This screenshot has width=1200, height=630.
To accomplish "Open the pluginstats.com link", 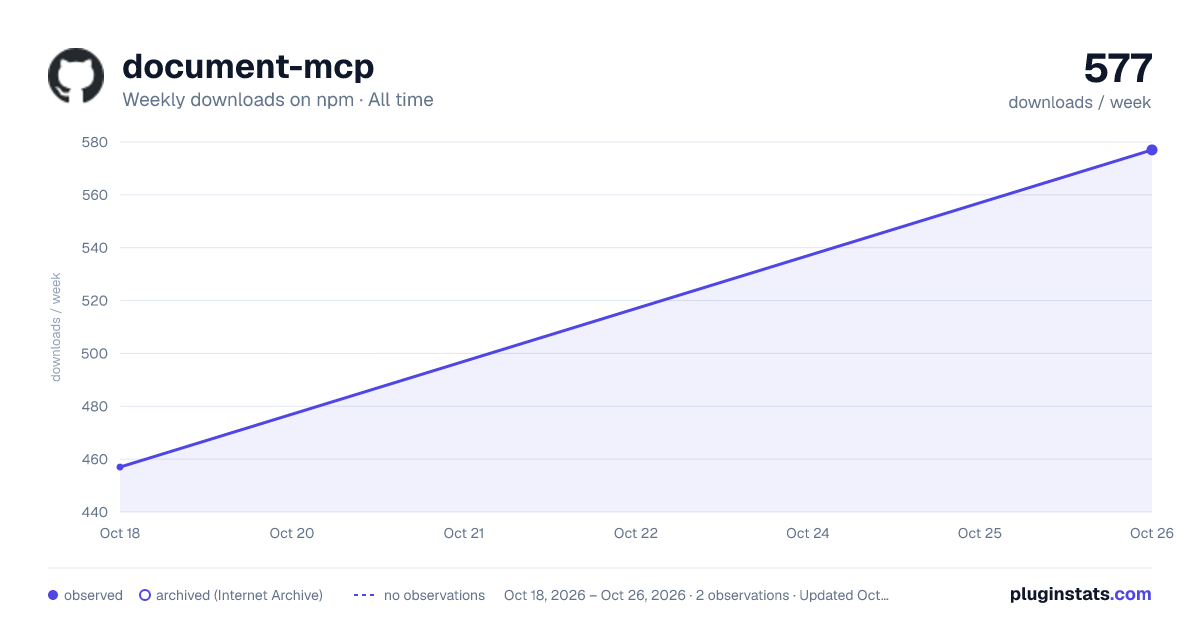I will click(1081, 594).
